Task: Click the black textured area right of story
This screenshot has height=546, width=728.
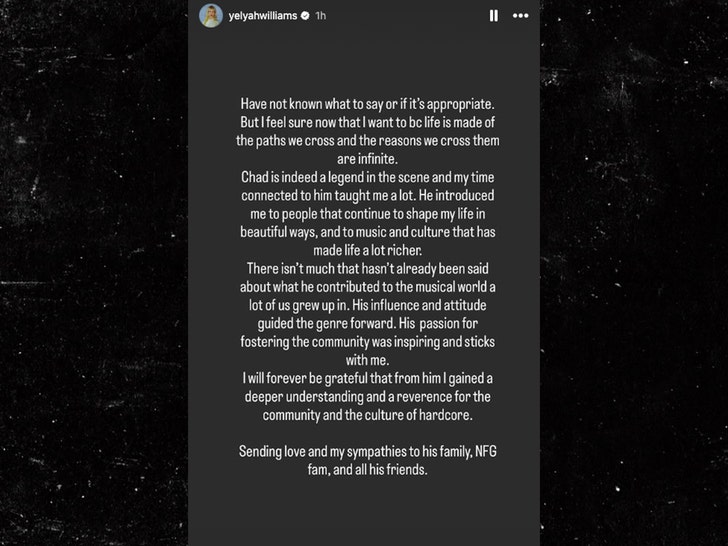Action: 634,273
